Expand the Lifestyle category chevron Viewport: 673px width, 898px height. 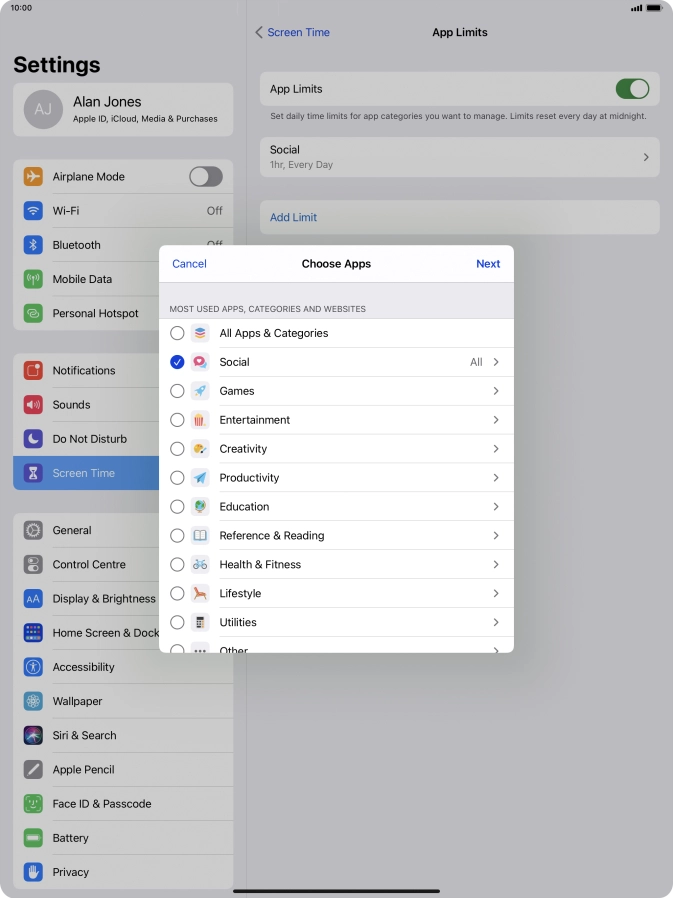pos(495,593)
